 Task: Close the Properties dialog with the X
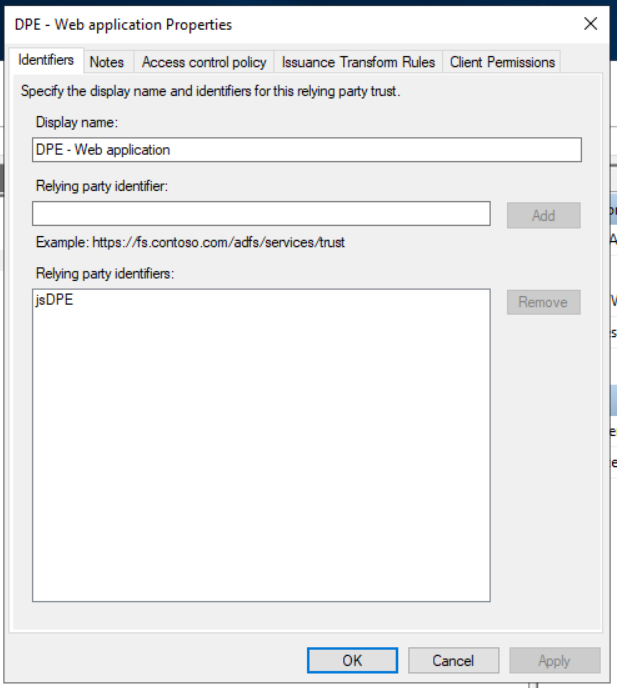pyautogui.click(x=589, y=23)
